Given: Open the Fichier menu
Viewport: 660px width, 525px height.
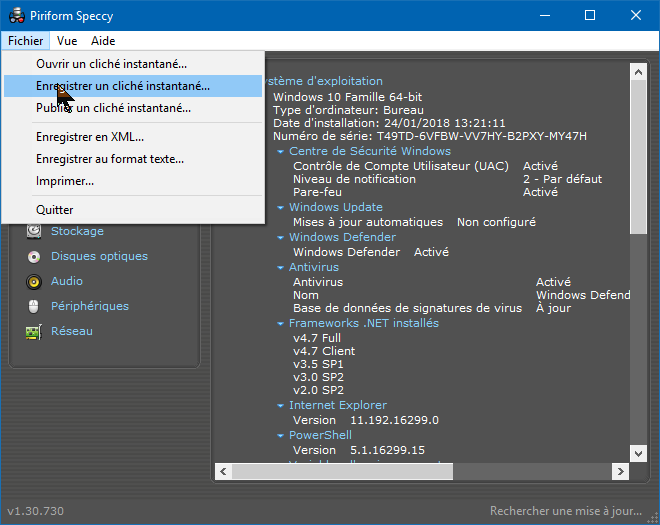Looking at the screenshot, I should click(x=25, y=41).
